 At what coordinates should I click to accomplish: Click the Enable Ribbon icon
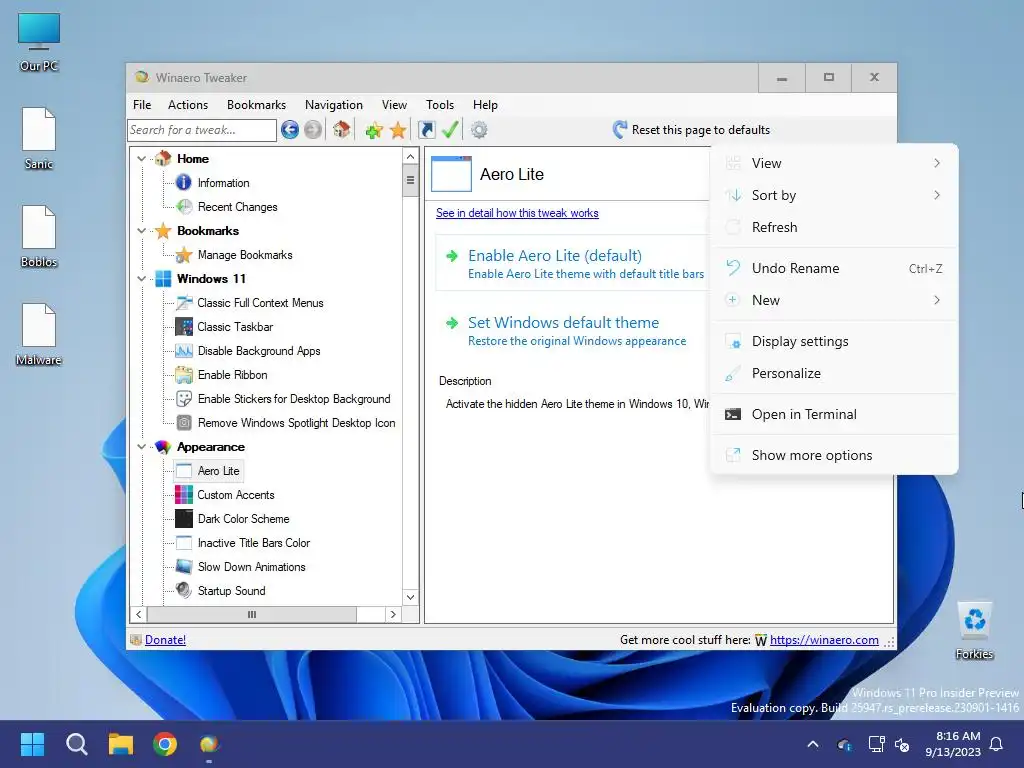click(x=184, y=375)
